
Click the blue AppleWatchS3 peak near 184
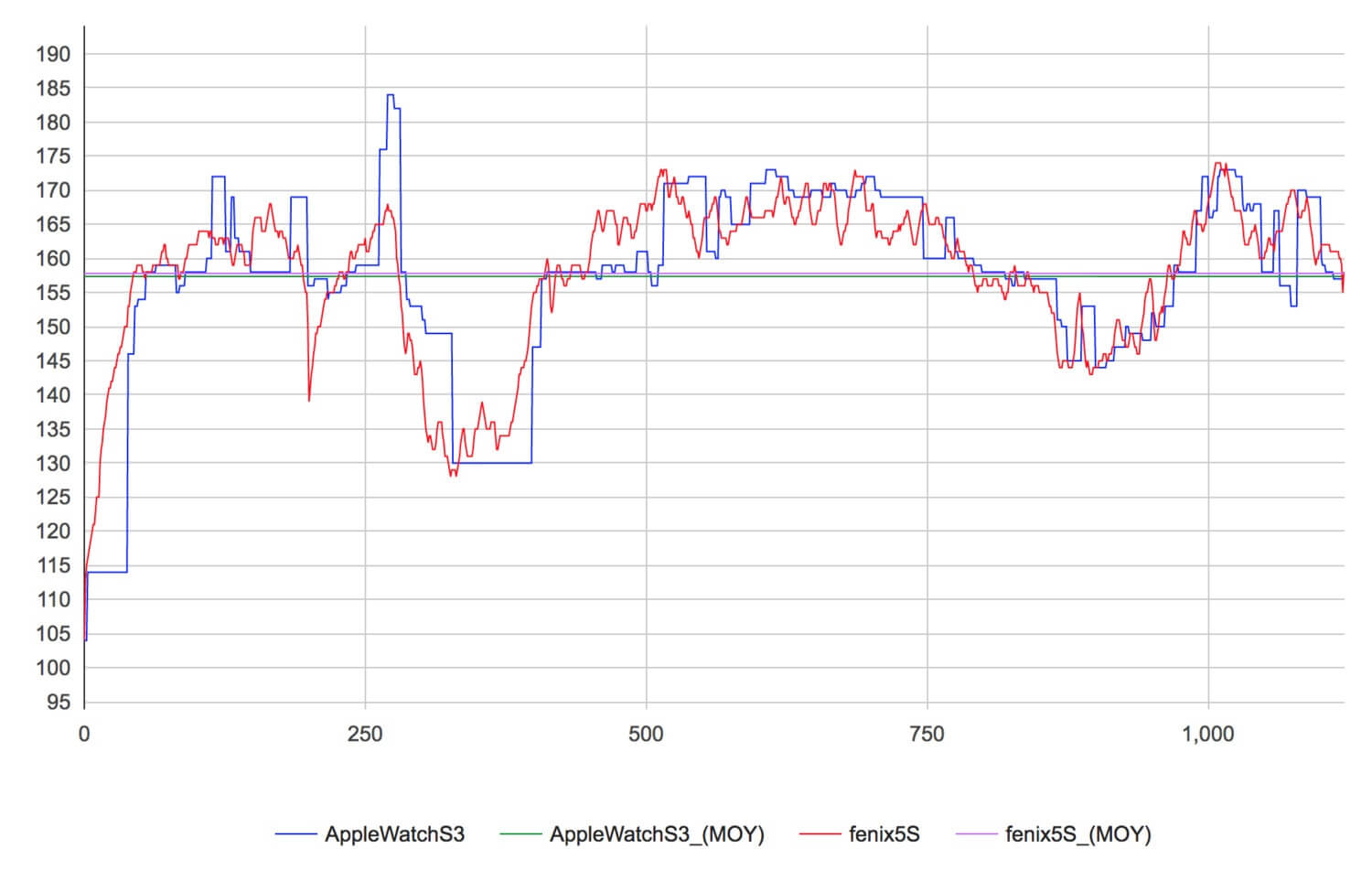pos(391,95)
